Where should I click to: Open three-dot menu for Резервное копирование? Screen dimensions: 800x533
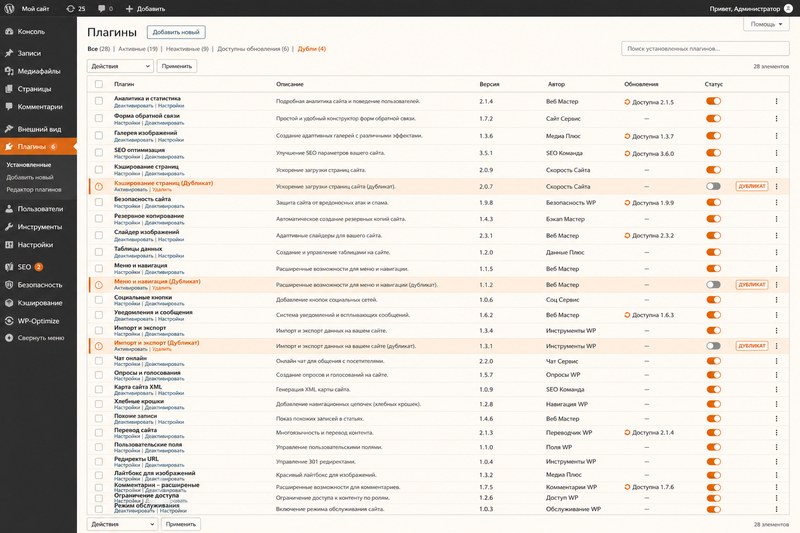tap(776, 219)
